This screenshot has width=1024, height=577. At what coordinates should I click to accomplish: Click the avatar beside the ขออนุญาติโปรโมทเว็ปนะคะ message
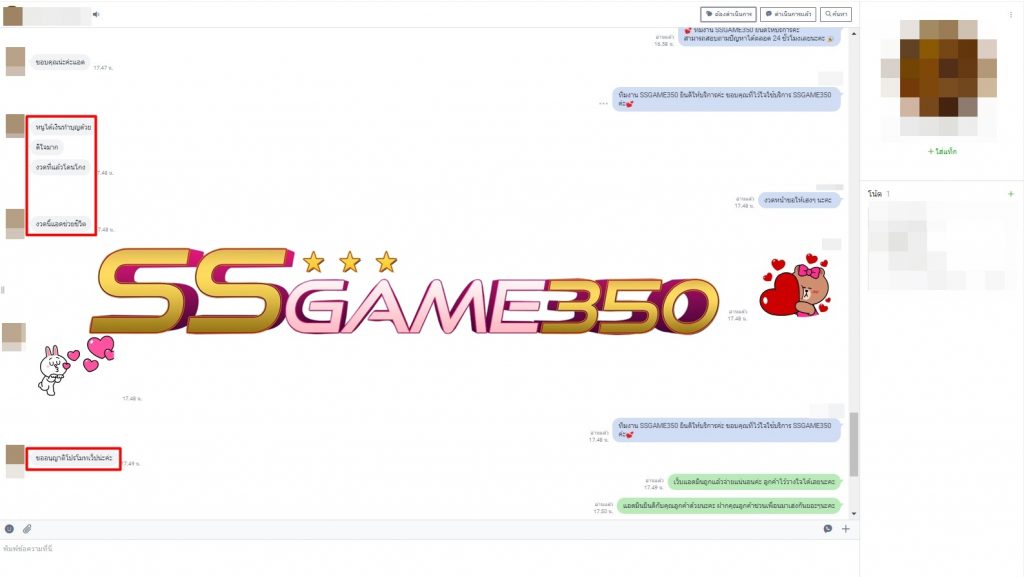click(15, 461)
